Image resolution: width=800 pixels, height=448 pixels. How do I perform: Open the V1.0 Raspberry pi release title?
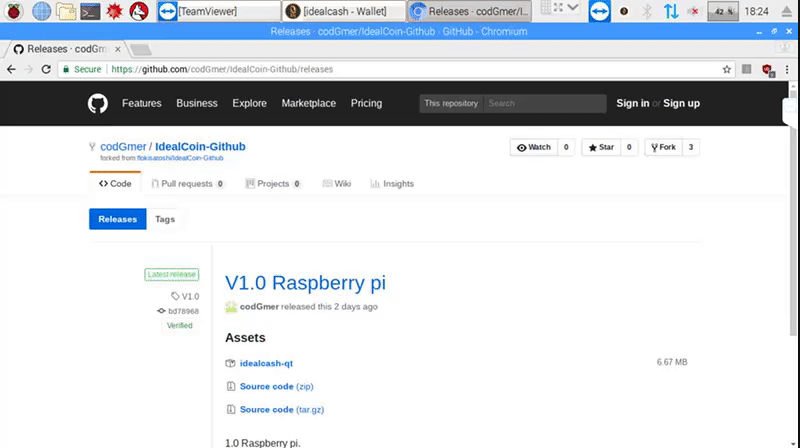pos(305,283)
